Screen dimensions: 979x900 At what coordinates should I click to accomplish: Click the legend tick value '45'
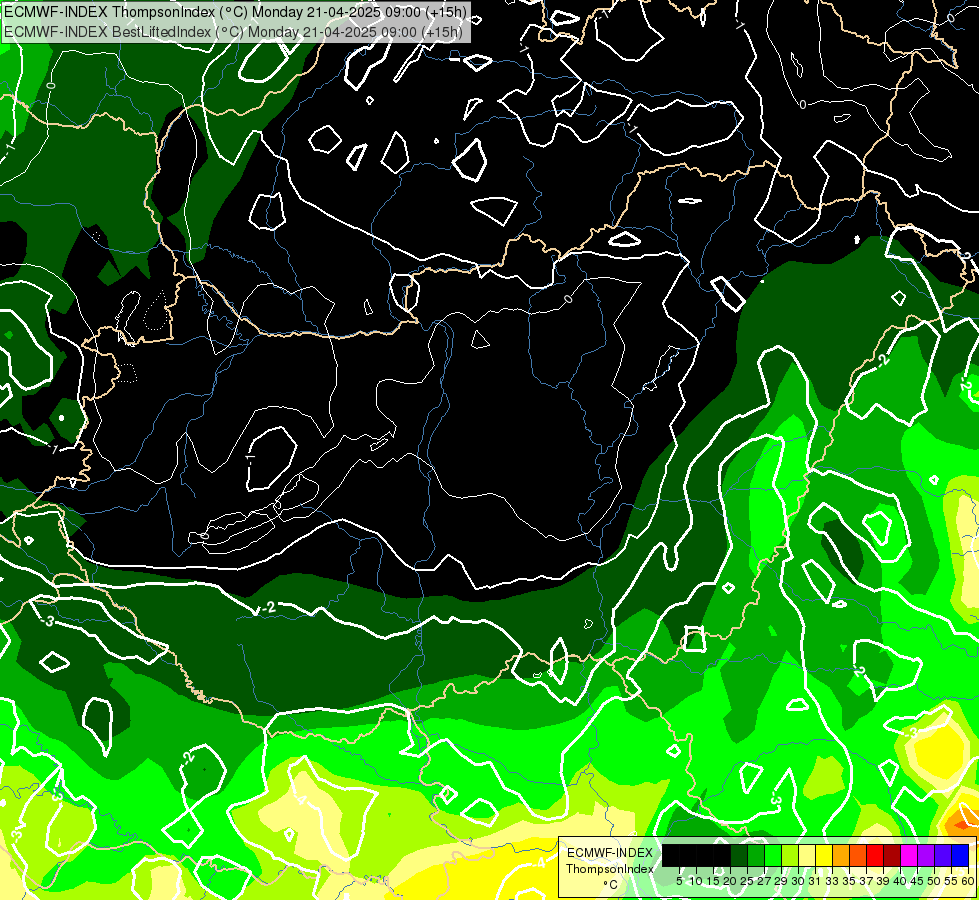point(918,881)
